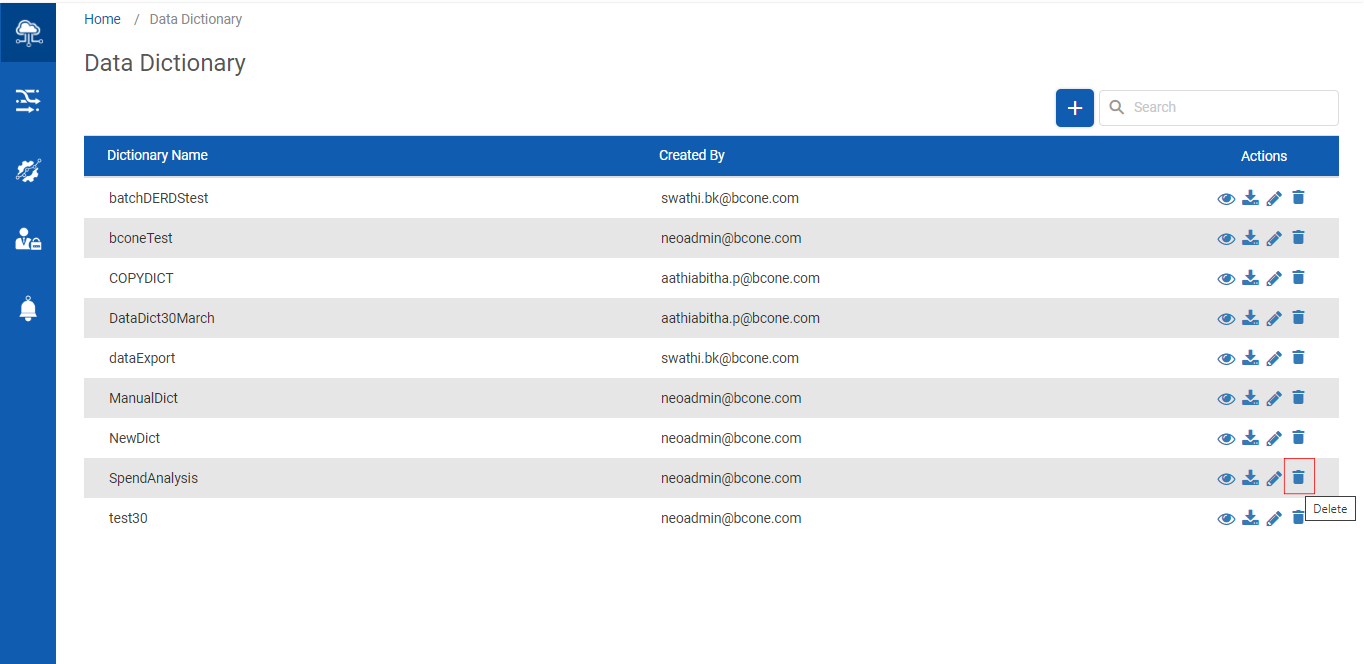The width and height of the screenshot is (1364, 664).
Task: Delete the ManualDict dictionary
Action: tap(1298, 398)
